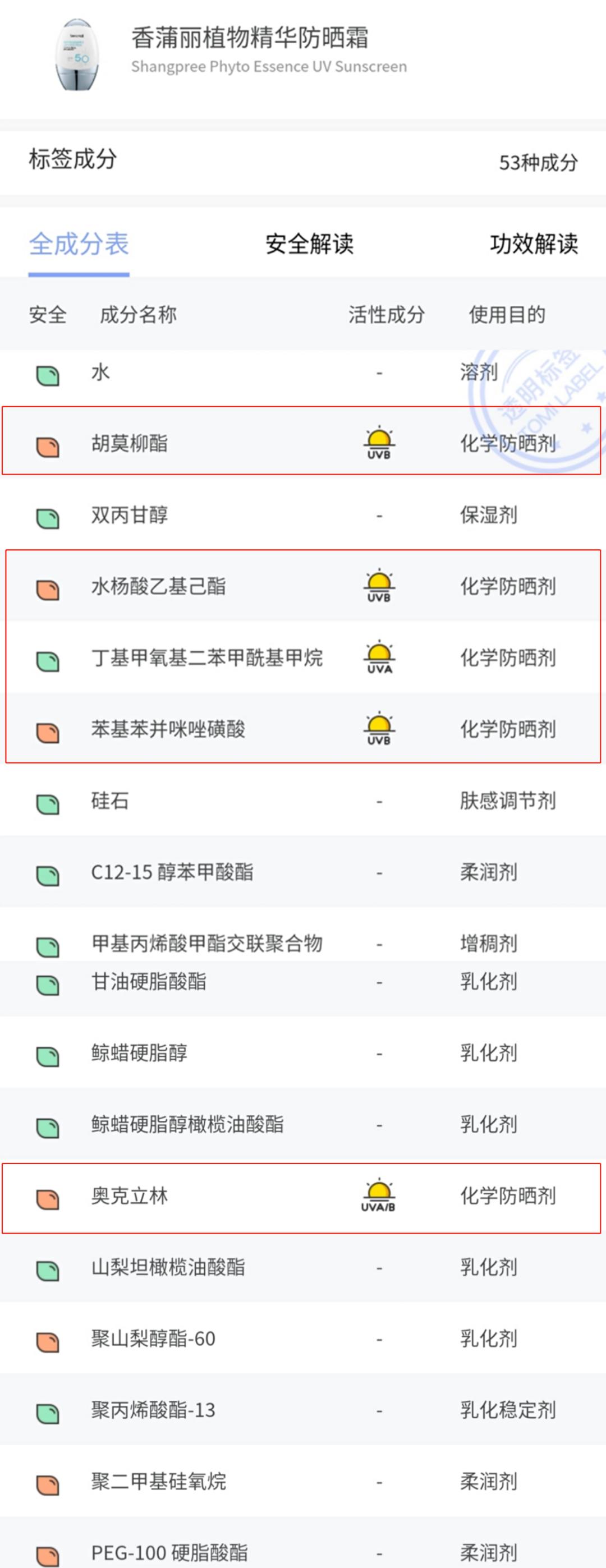Select the orange leaf icon for PEG-100 硬脂酸酯

pos(48,1549)
